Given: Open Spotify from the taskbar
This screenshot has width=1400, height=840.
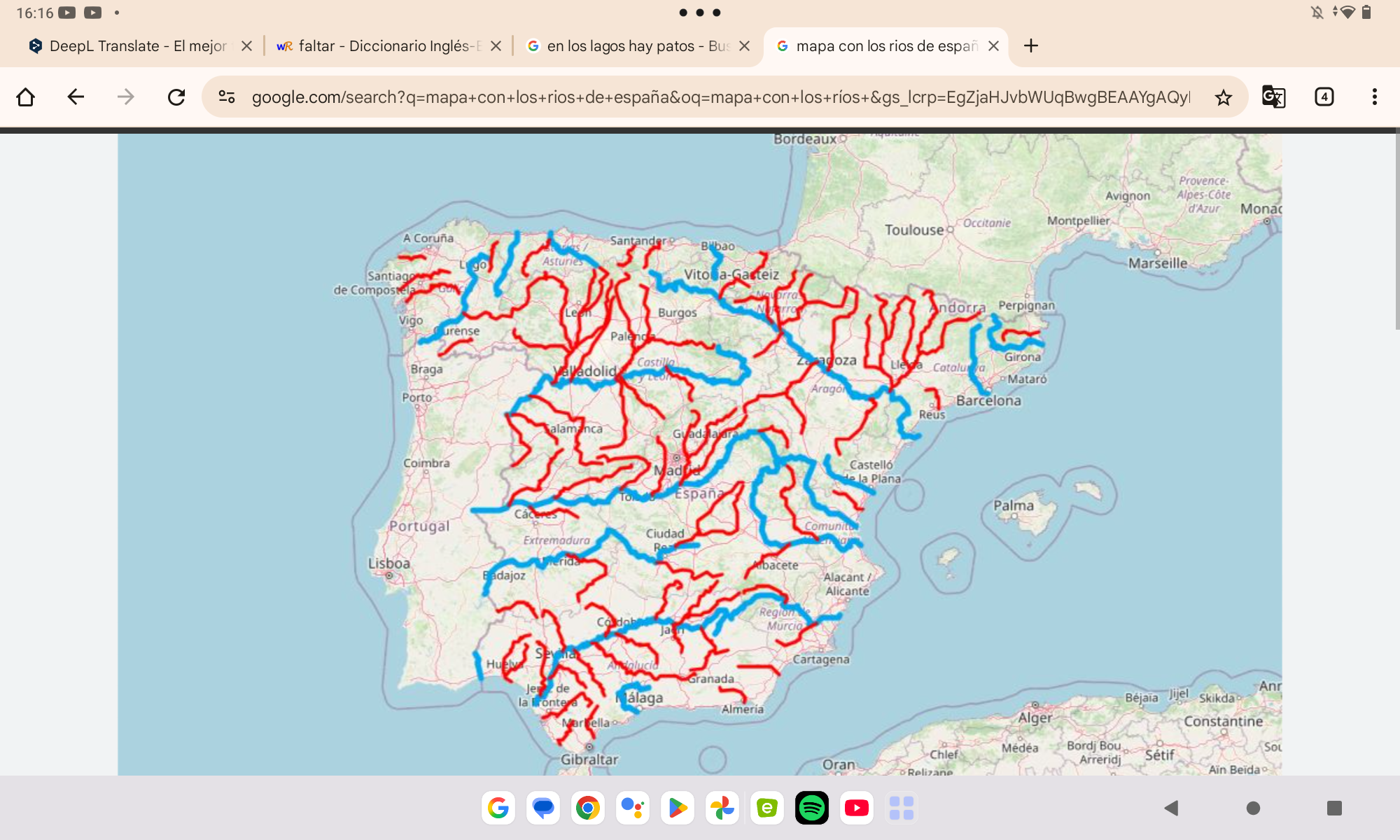Looking at the screenshot, I should [812, 808].
